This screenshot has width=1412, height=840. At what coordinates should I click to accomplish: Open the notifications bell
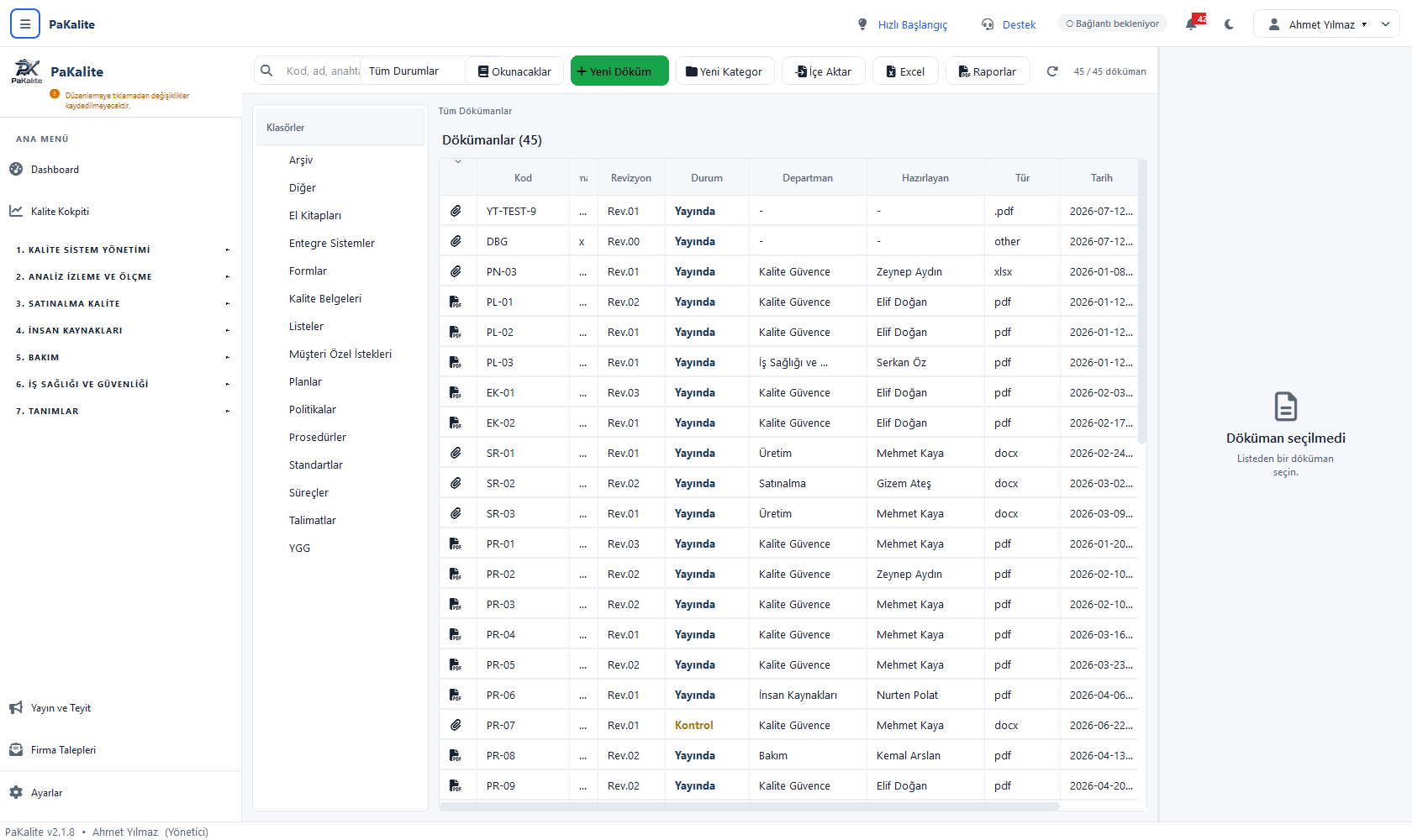click(x=1192, y=24)
